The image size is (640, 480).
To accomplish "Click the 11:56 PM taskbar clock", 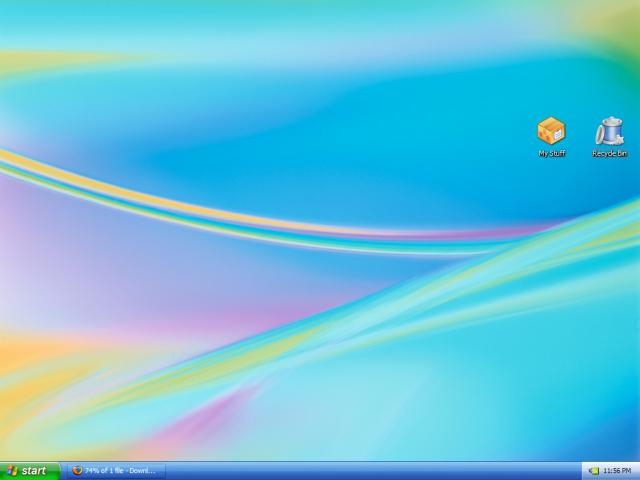I will point(617,471).
